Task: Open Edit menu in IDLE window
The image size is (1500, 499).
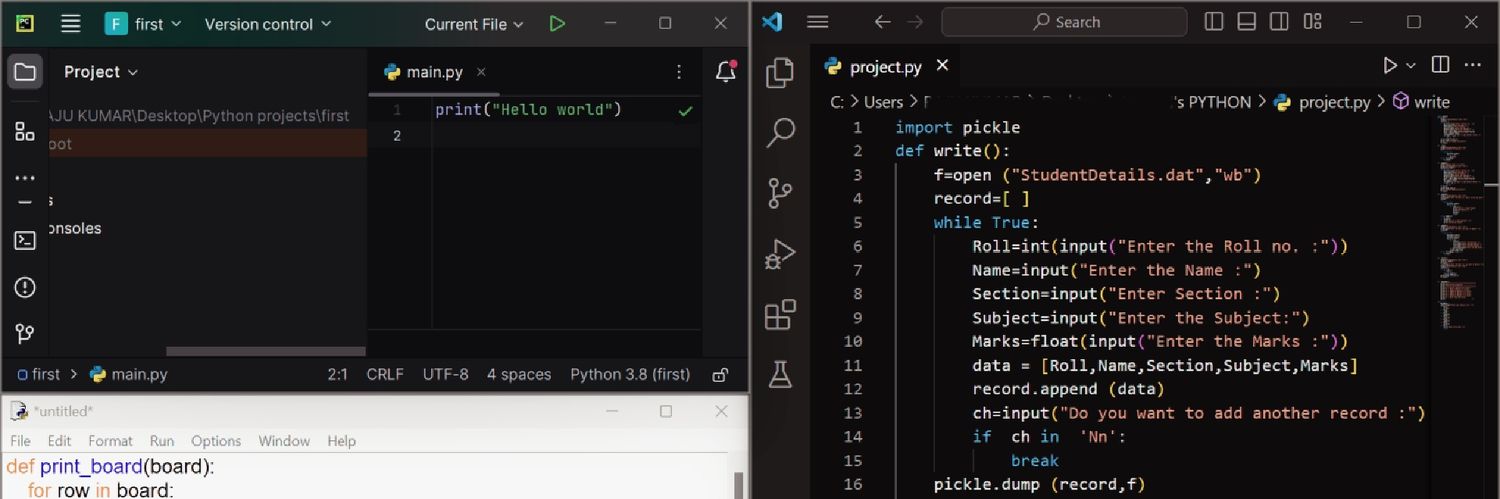Action: (59, 441)
